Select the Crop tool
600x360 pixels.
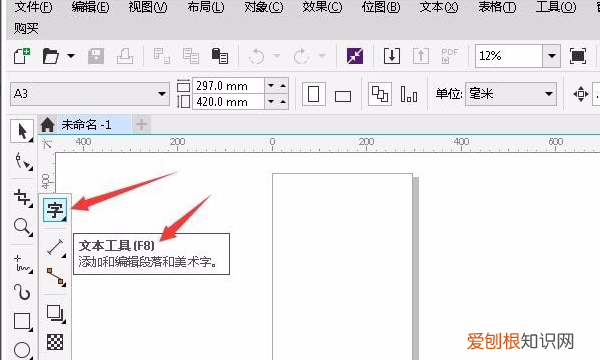[23, 198]
